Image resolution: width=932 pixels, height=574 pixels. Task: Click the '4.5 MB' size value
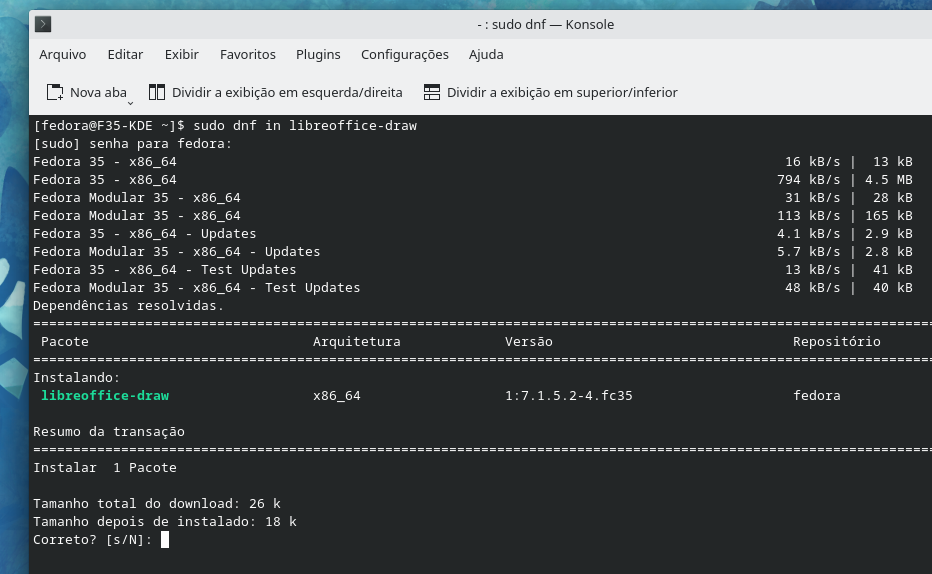click(x=889, y=179)
